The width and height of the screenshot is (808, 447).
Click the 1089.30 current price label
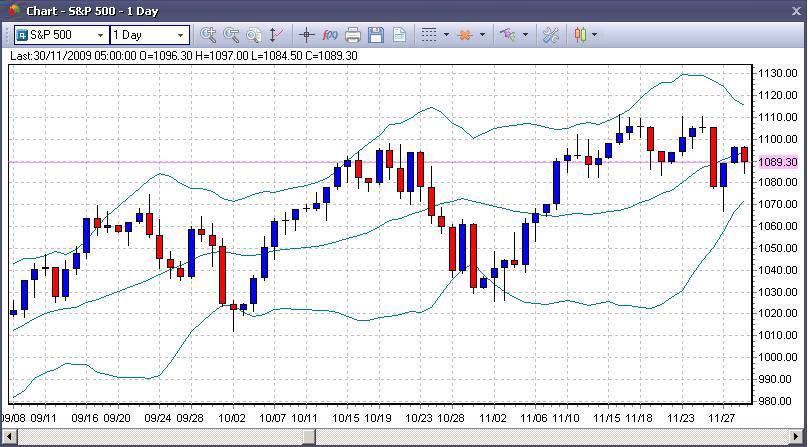778,162
